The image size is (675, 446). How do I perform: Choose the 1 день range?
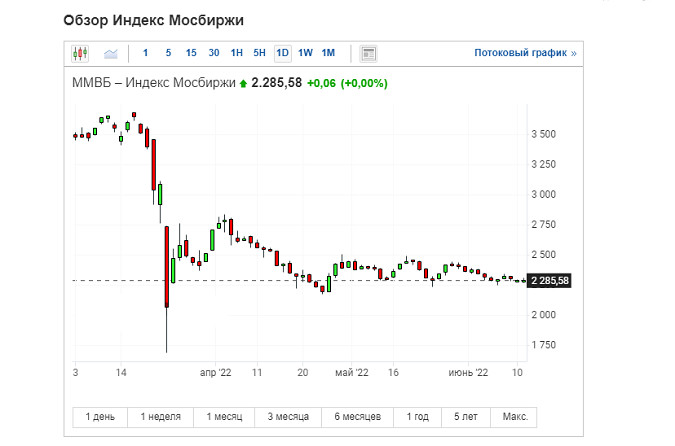[x=100, y=417]
